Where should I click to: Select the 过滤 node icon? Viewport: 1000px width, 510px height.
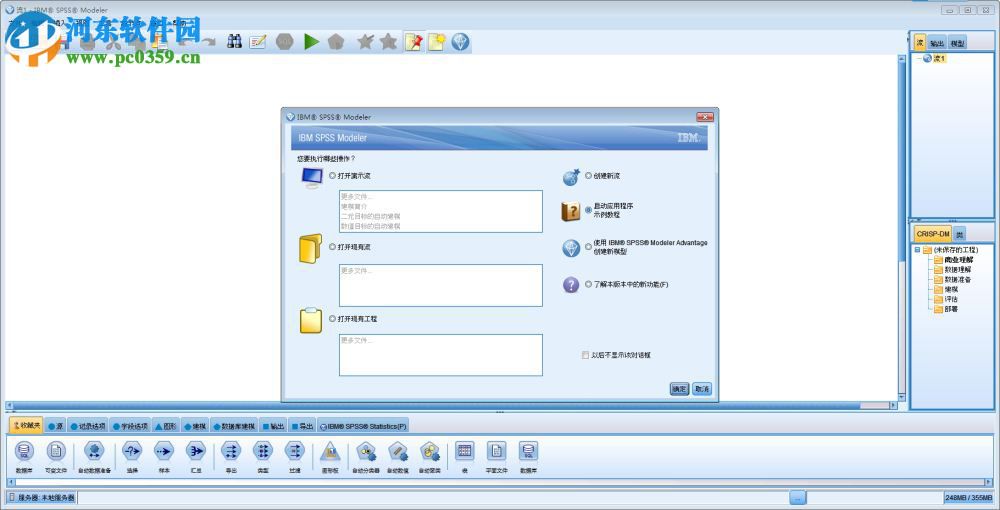pos(294,456)
